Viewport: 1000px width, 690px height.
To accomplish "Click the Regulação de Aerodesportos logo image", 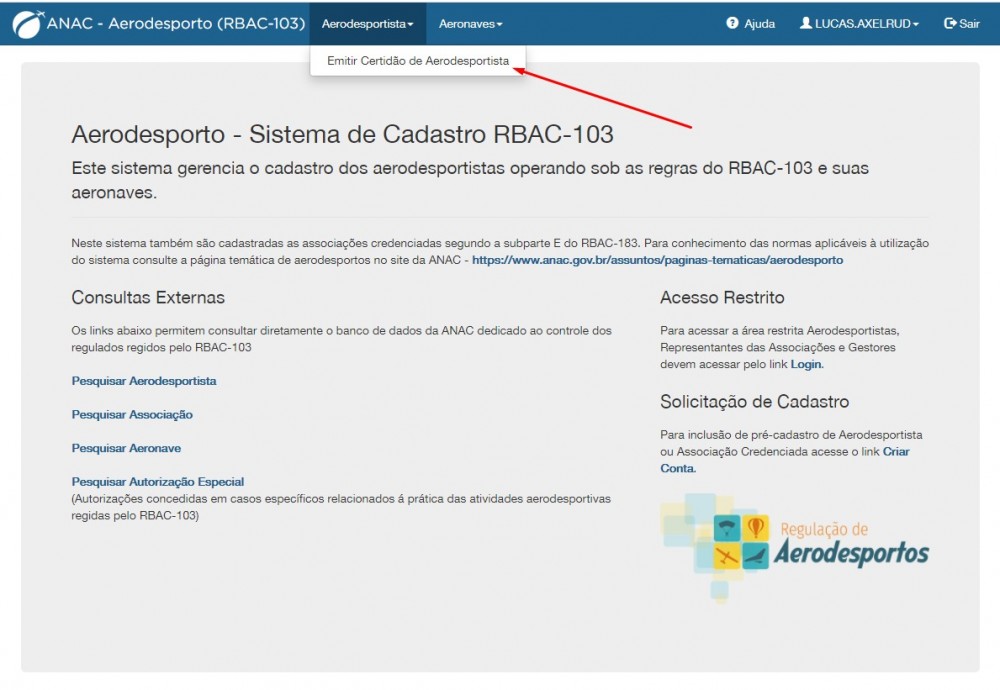I will 795,547.
